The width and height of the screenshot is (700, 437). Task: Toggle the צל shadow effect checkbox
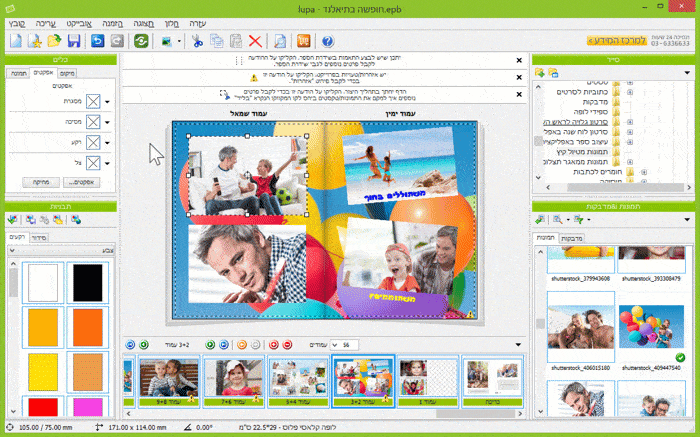(93, 162)
